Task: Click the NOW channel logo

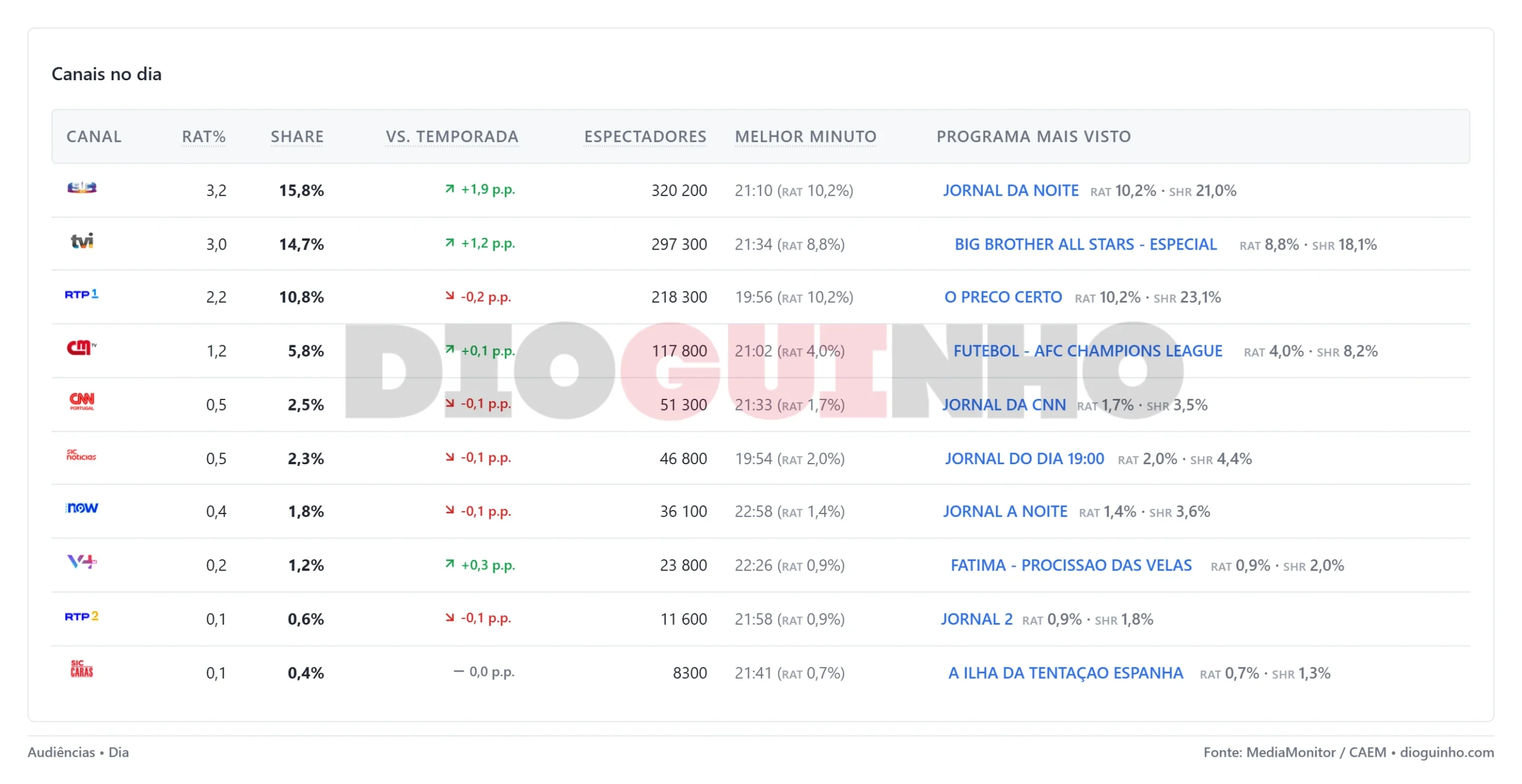Action: 81,508
